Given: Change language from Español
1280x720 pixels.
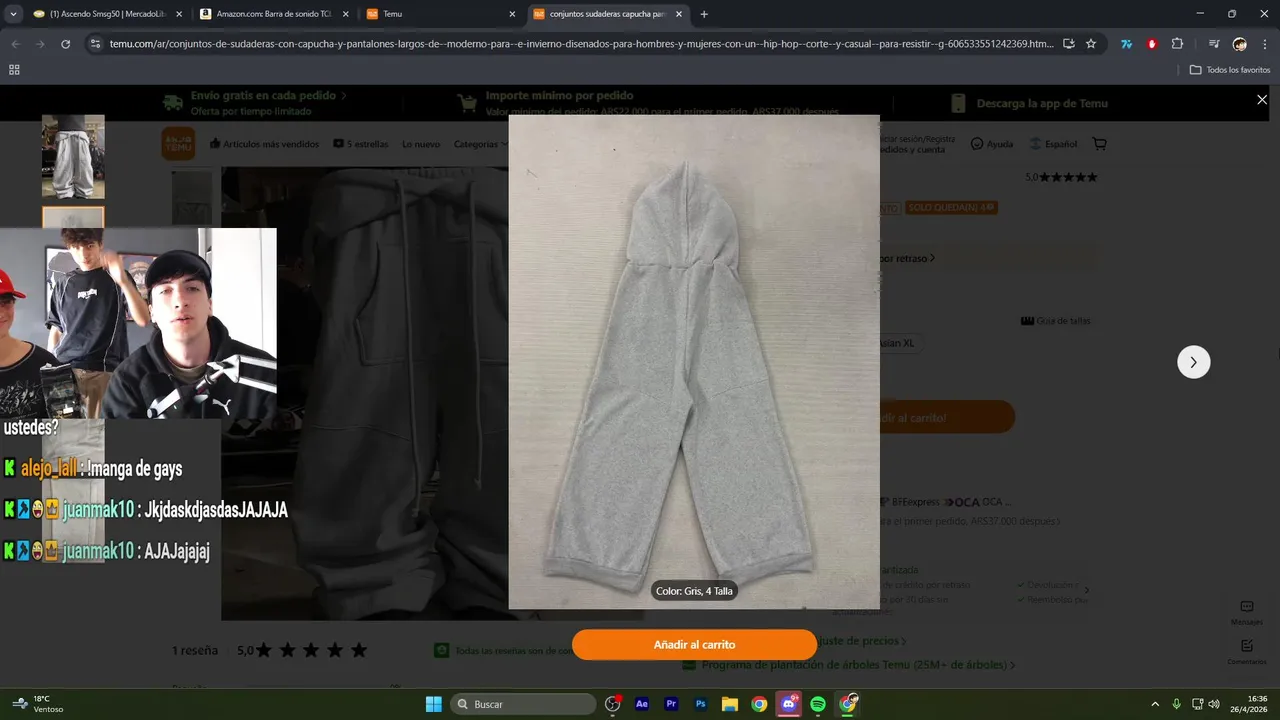Looking at the screenshot, I should (x=1053, y=144).
